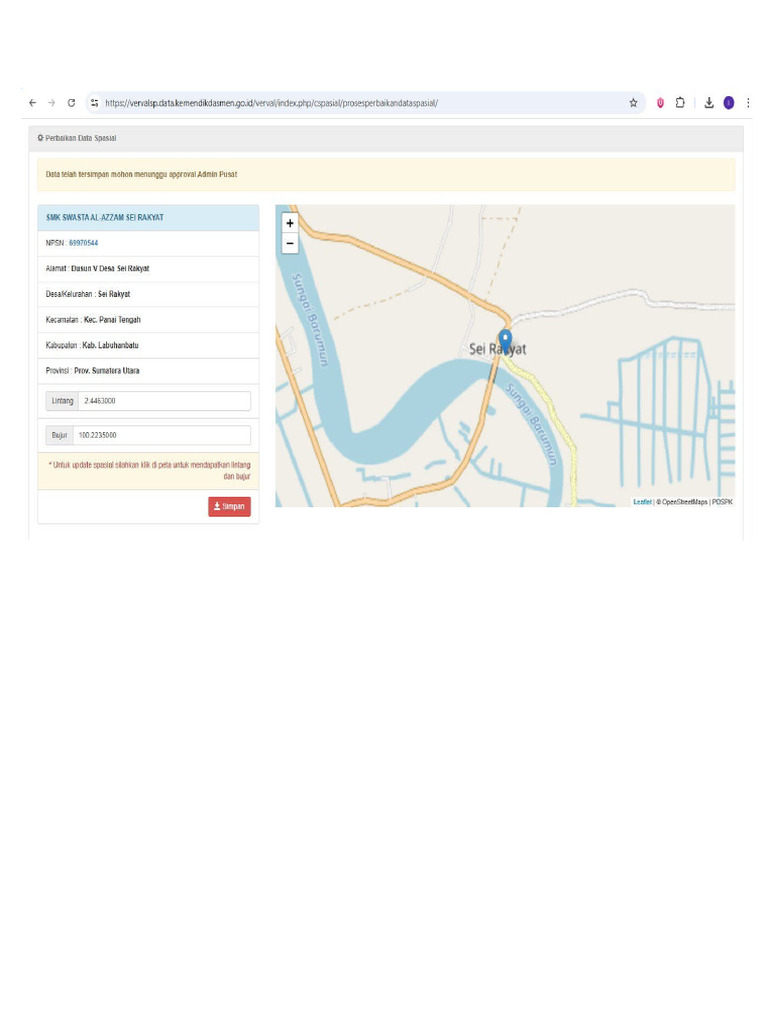Go back with the browser back arrow
This screenshot has width=768, height=1024.
pyautogui.click(x=33, y=103)
